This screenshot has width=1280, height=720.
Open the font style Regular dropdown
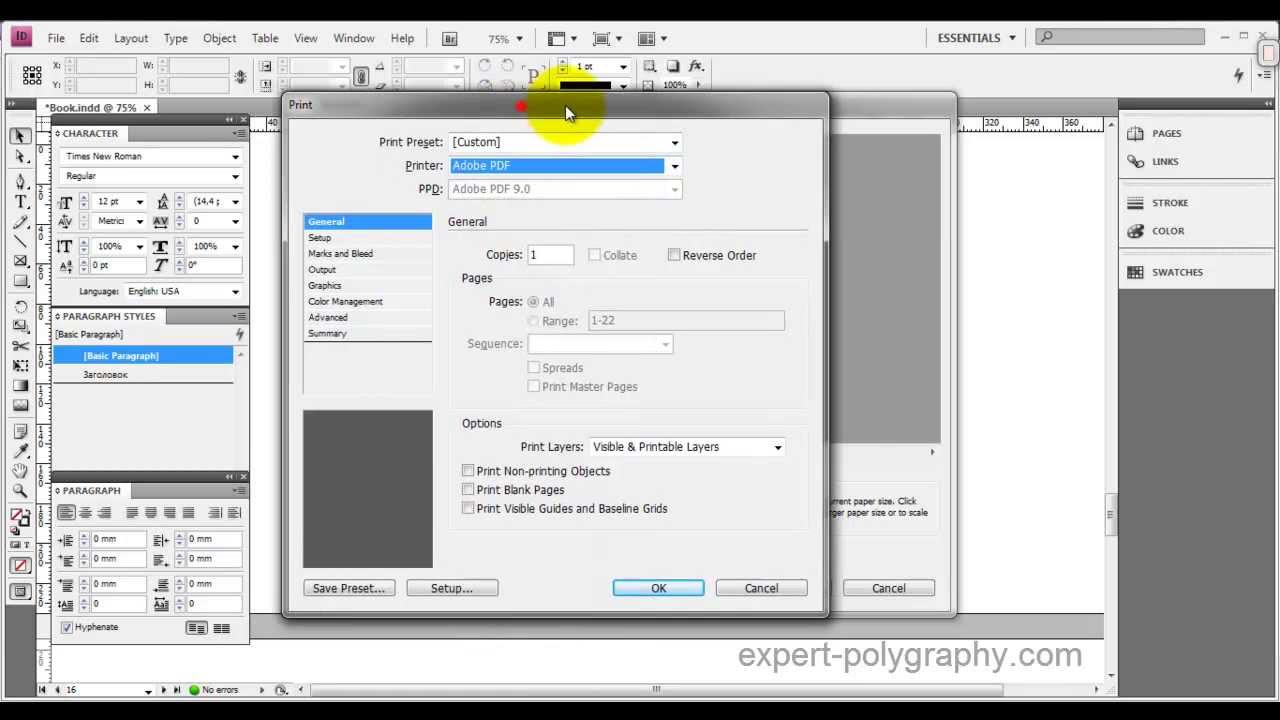pos(150,176)
